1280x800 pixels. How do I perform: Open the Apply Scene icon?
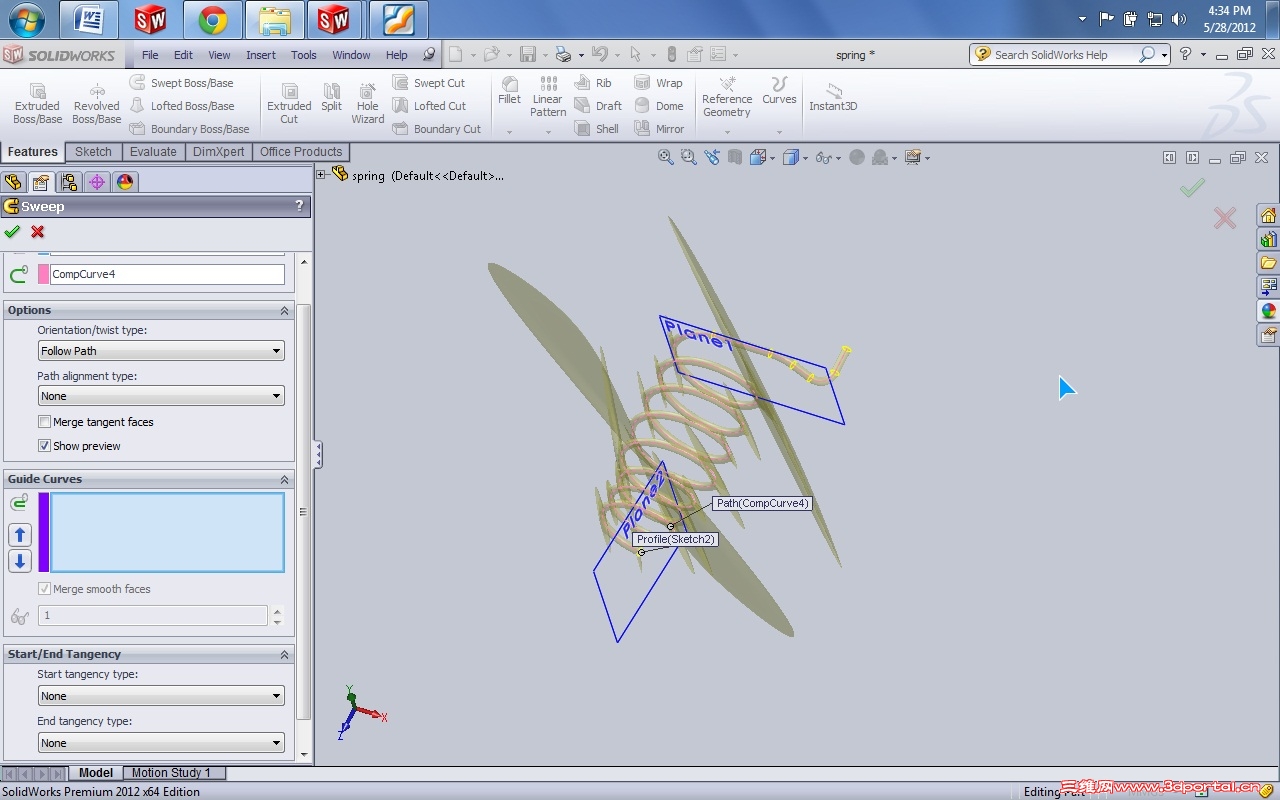click(x=880, y=157)
